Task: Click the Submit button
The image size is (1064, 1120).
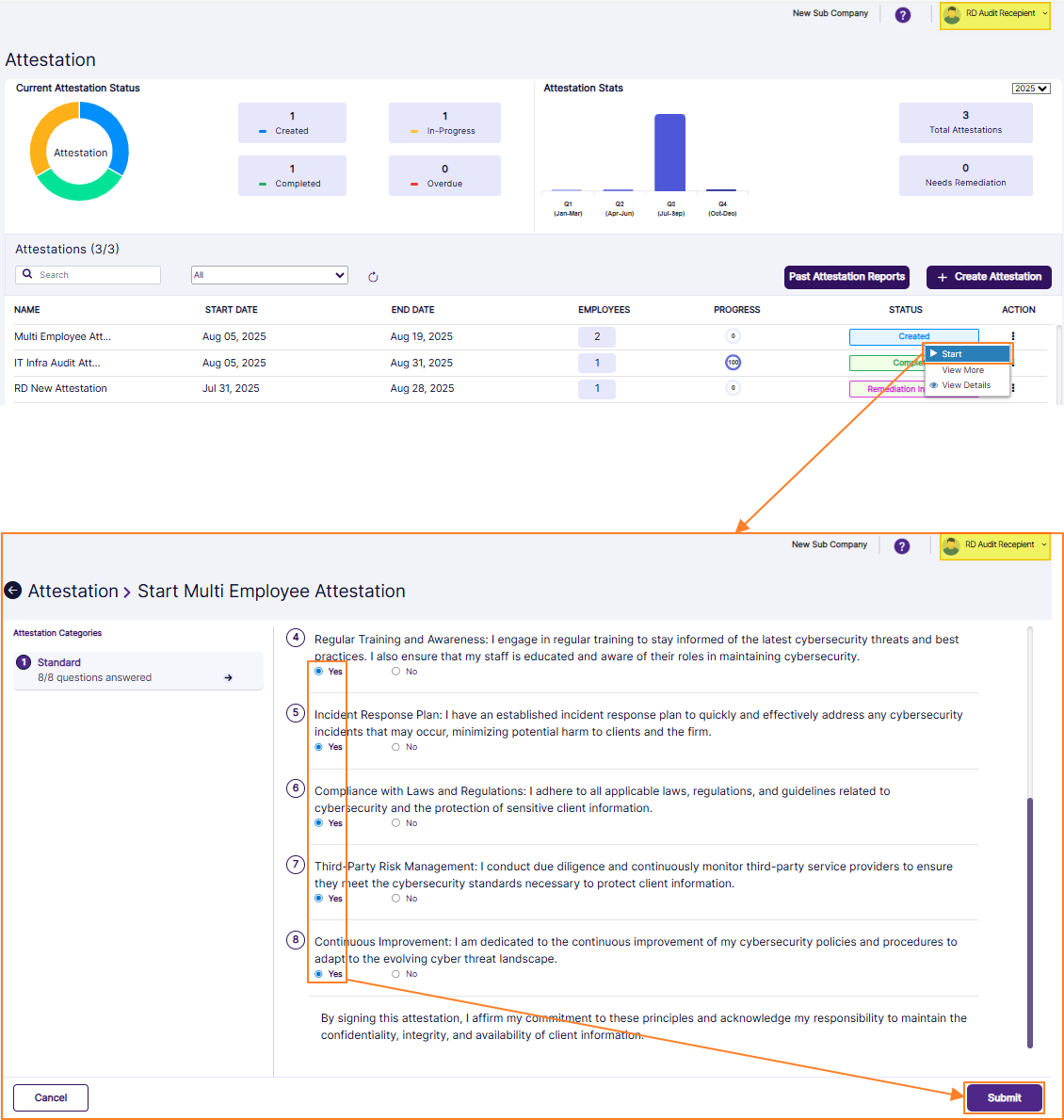Action: pyautogui.click(x=1004, y=1097)
